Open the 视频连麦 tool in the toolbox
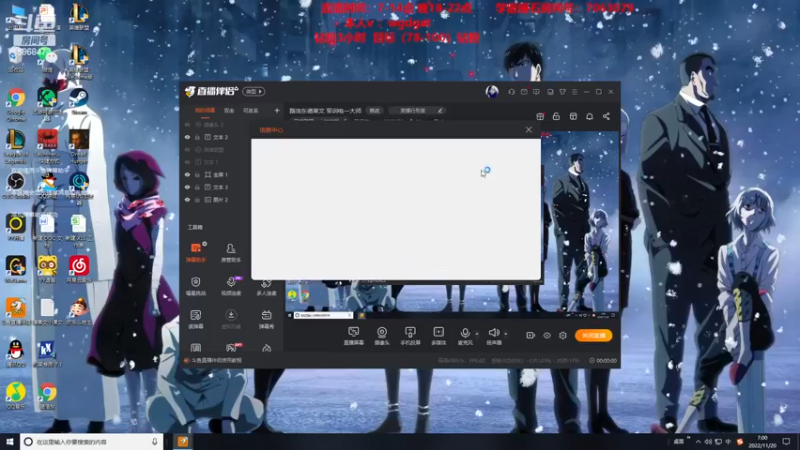This screenshot has width=800, height=450. (231, 286)
